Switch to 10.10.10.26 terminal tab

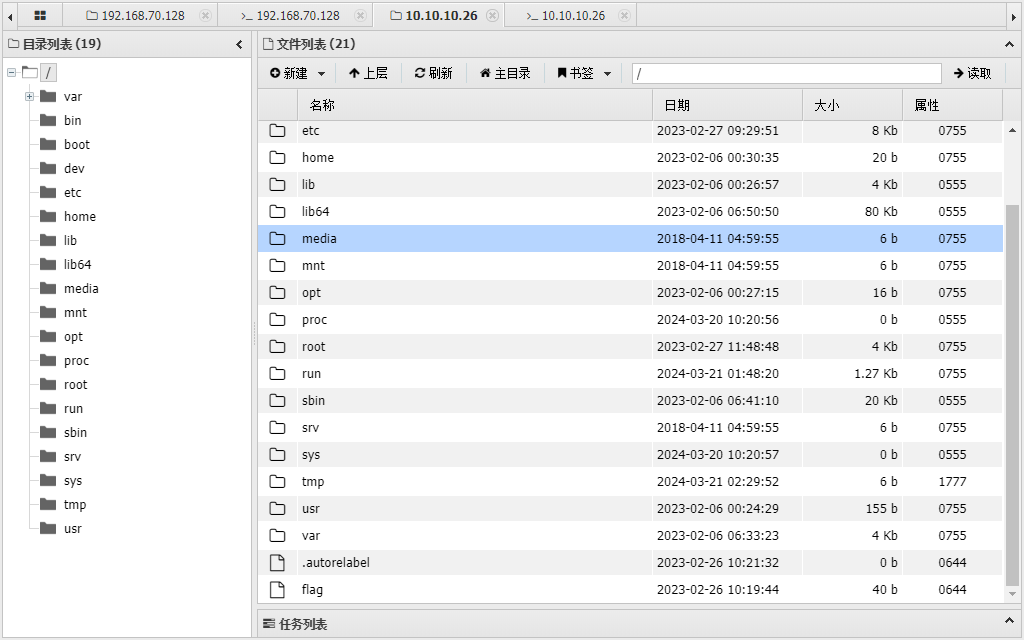(x=566, y=16)
